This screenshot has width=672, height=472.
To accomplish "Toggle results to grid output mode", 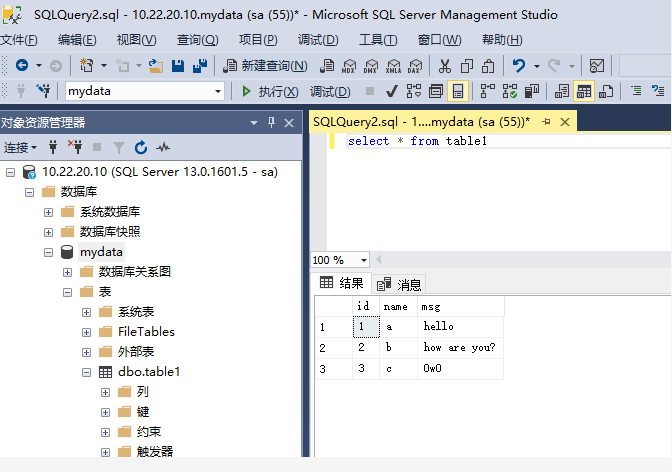I will pyautogui.click(x=583, y=91).
